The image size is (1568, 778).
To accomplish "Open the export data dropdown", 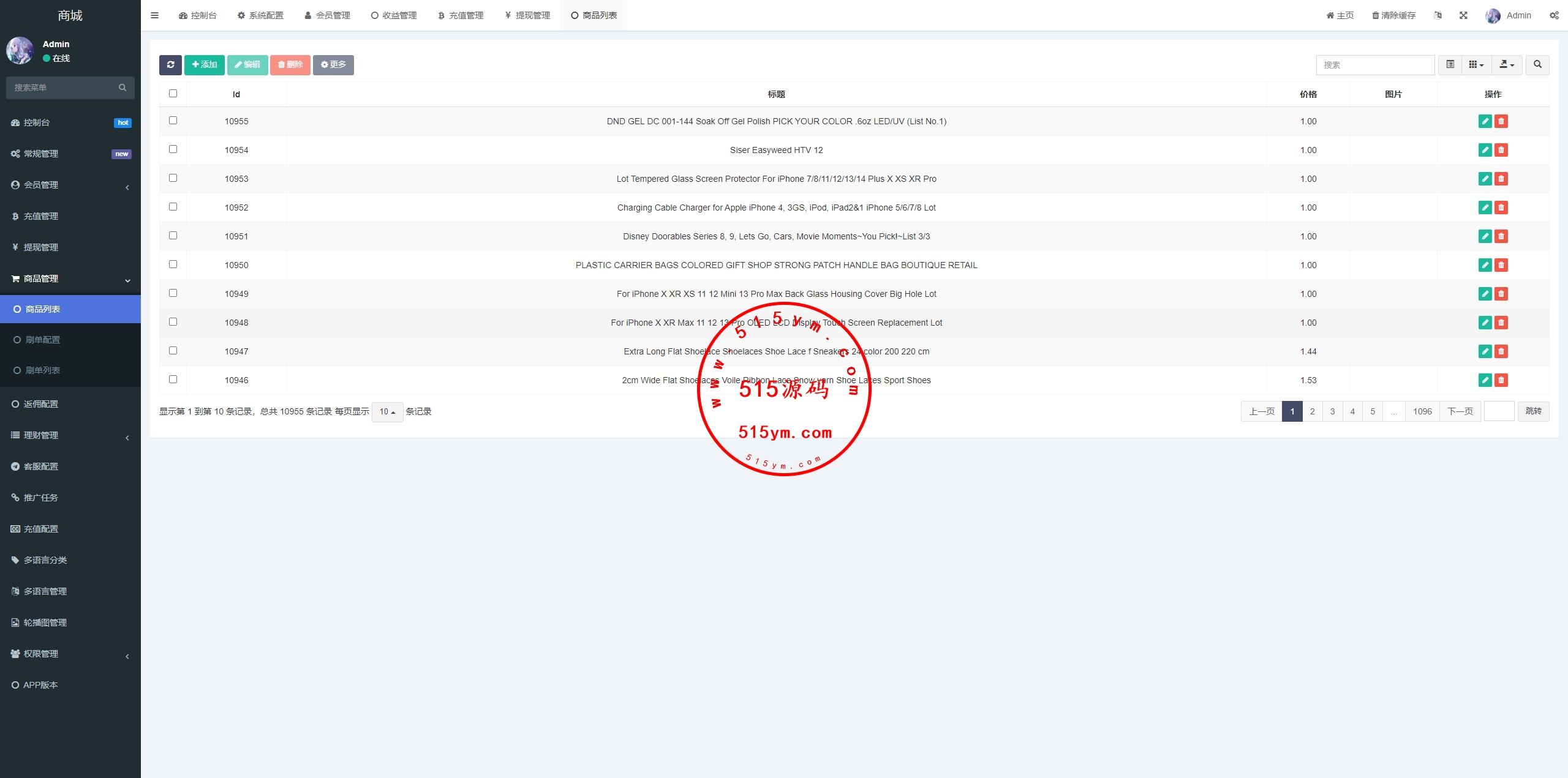I will [1507, 65].
